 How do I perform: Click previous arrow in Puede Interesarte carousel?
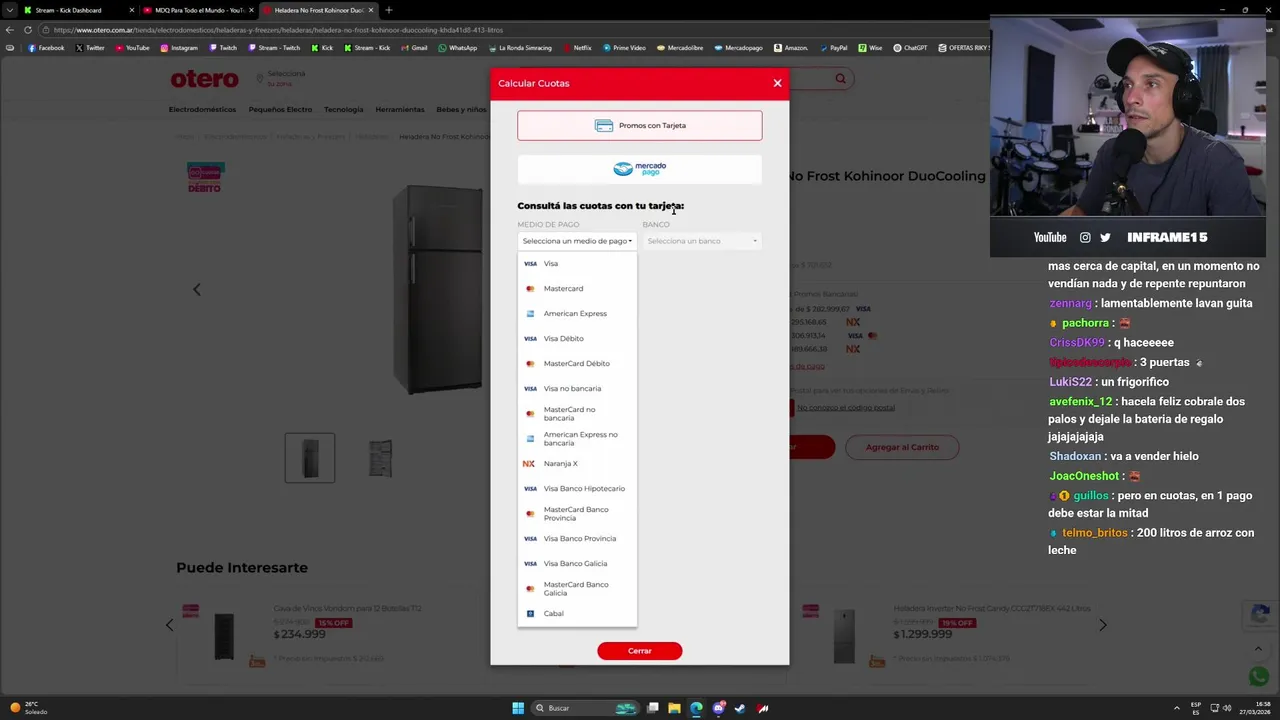click(169, 625)
